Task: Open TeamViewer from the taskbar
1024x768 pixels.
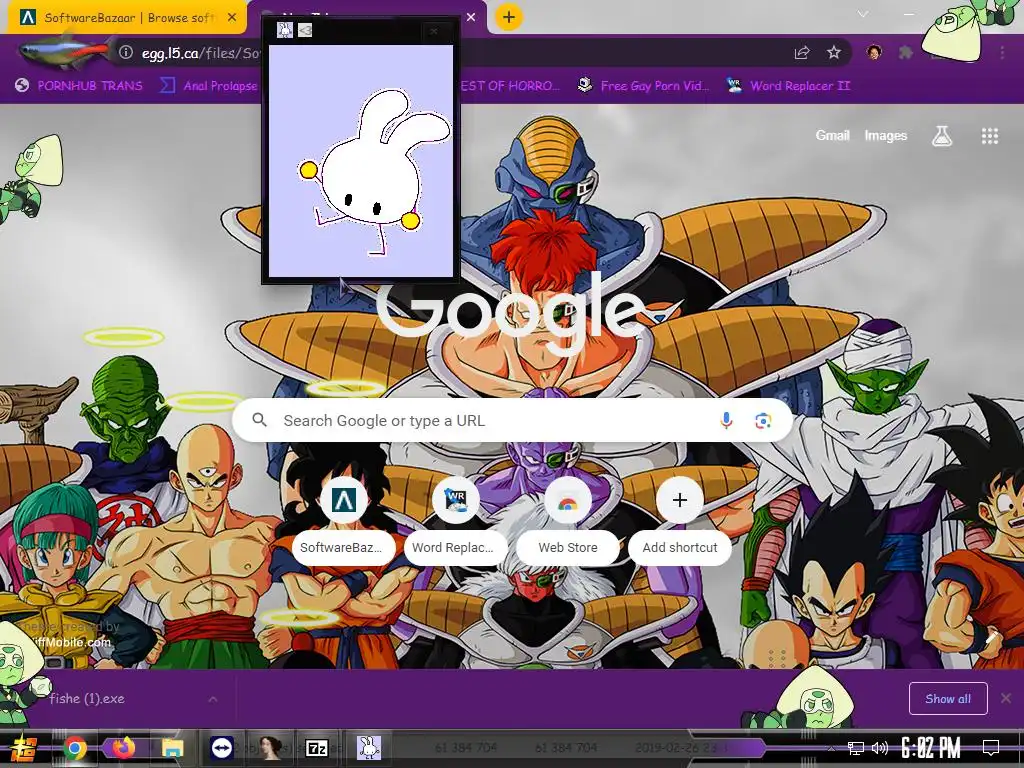Action: pos(222,748)
